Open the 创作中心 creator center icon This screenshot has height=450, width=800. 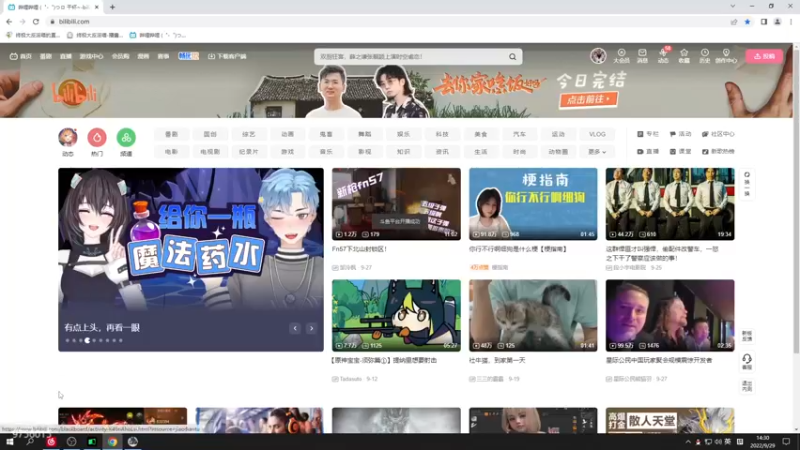(x=726, y=56)
